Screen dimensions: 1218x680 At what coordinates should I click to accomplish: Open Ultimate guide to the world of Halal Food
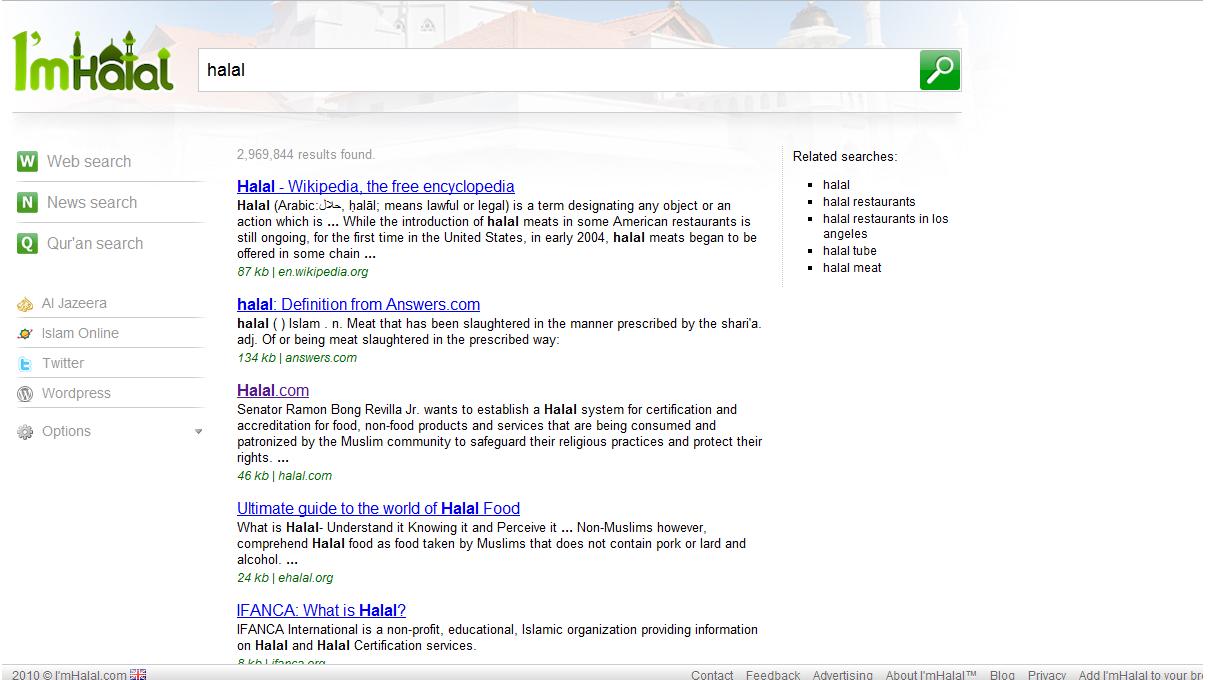click(378, 508)
